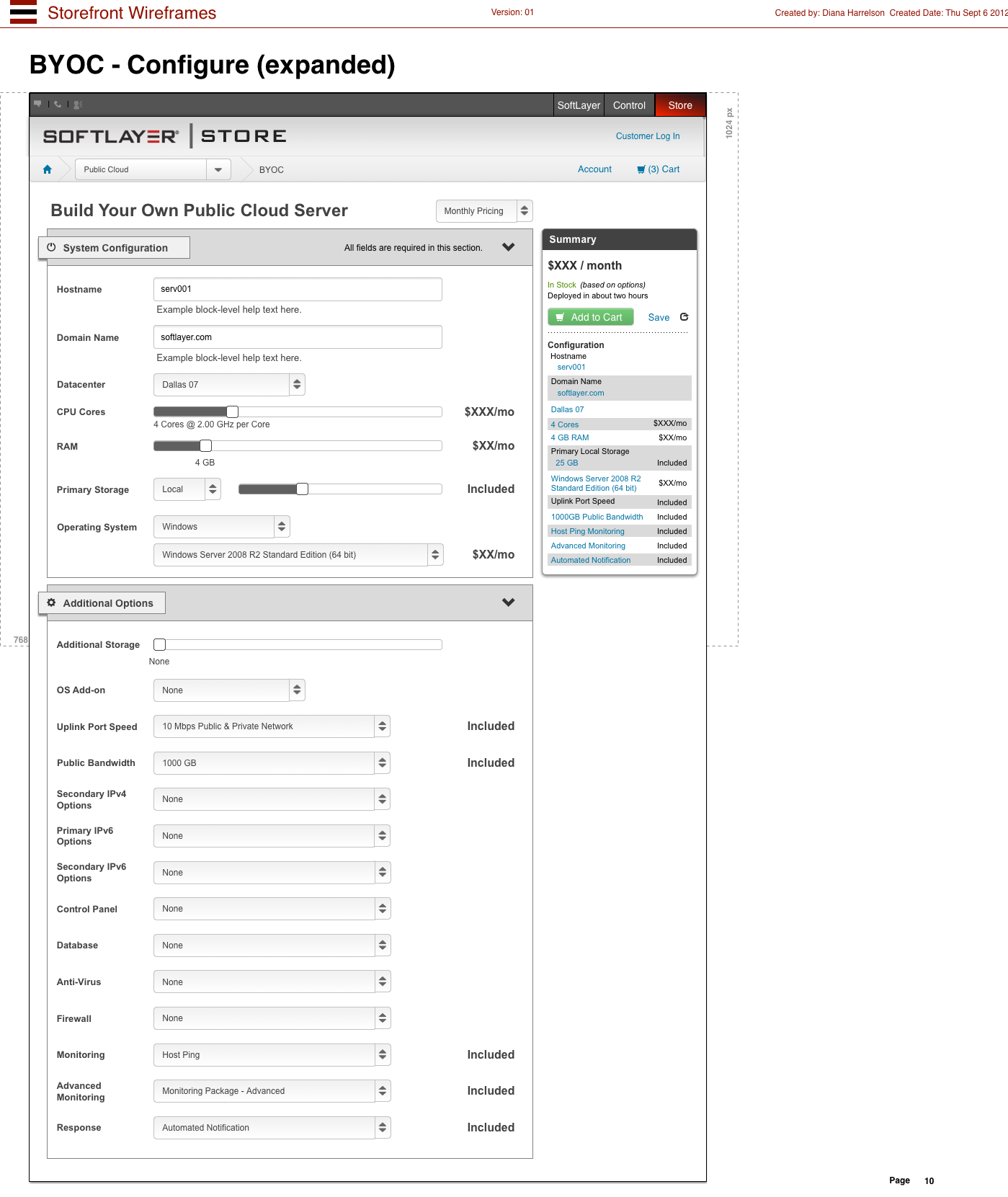Open the Operating System Windows dropdown

coord(222,527)
